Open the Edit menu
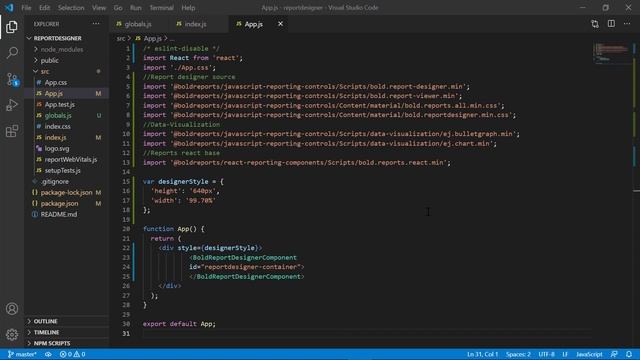The image size is (640, 360). pos(44,8)
